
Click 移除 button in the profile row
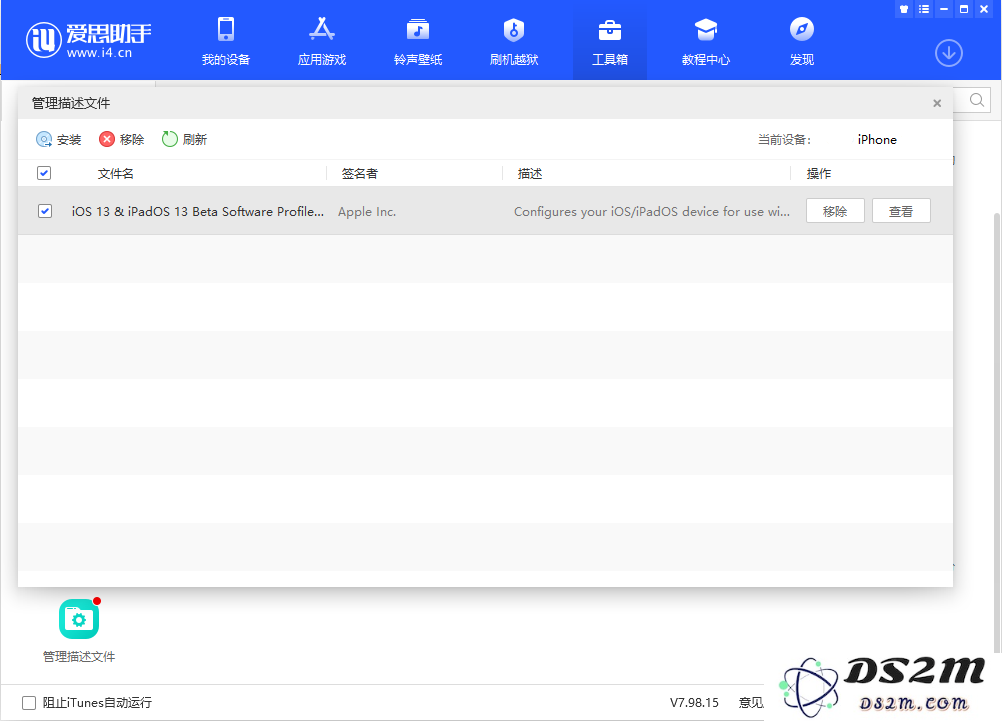pos(835,211)
